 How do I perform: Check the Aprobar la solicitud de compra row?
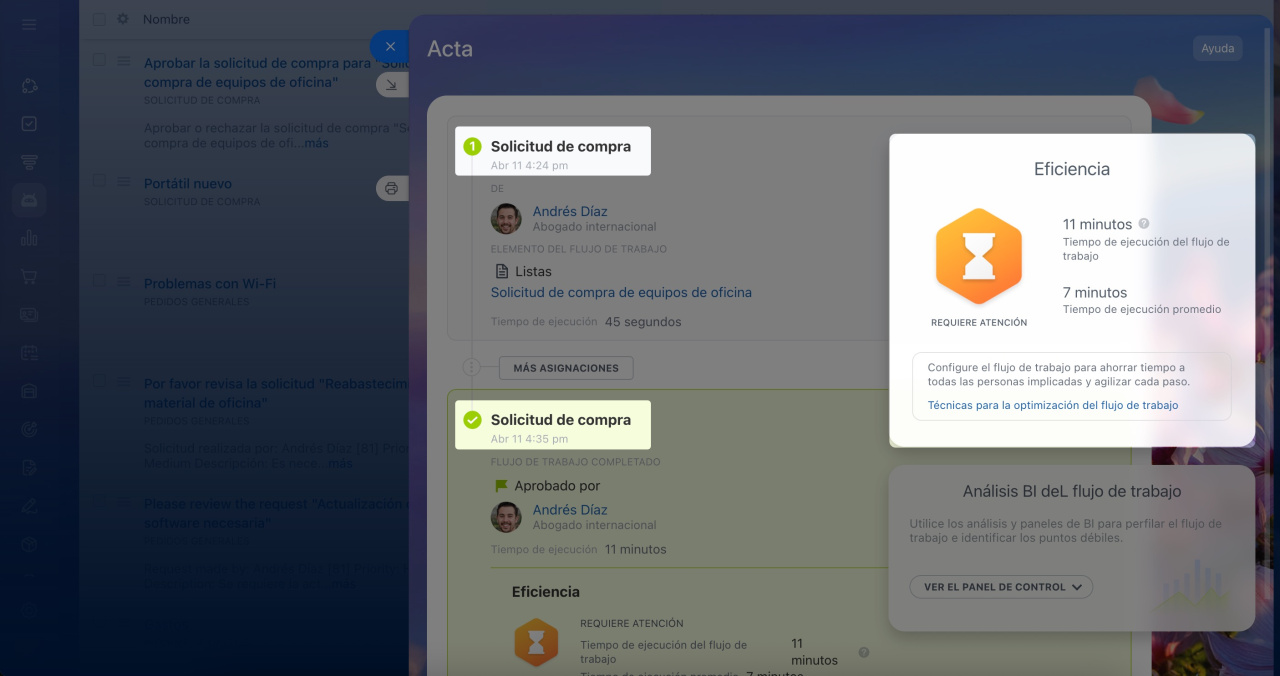point(99,61)
